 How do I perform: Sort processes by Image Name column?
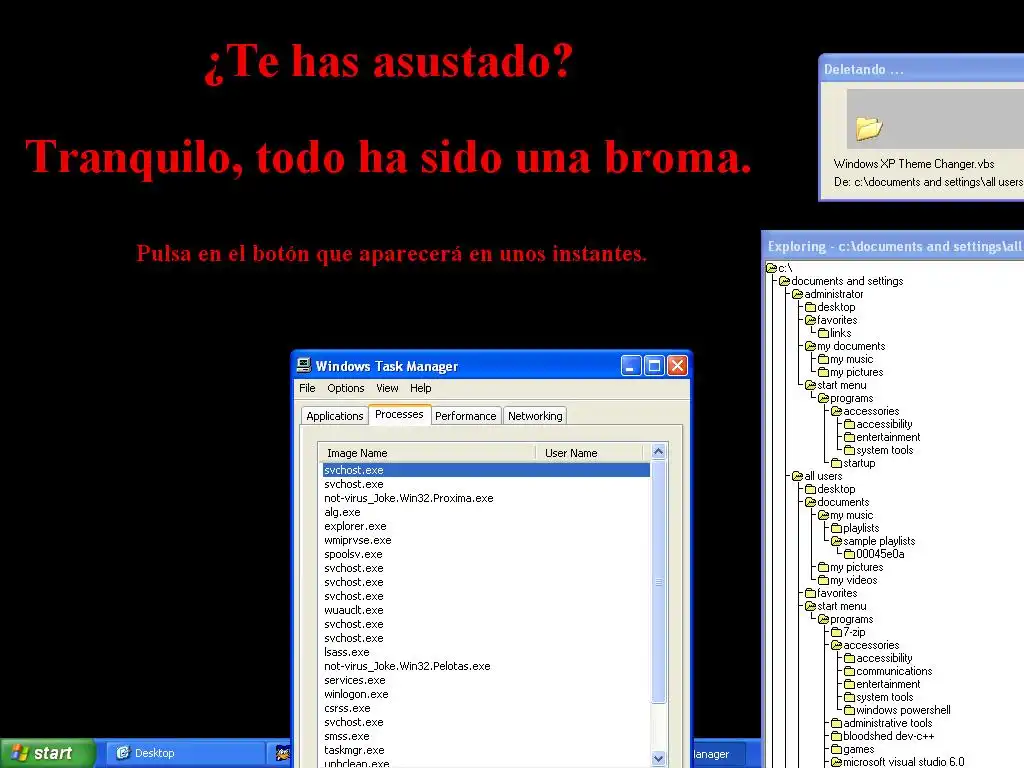[426, 453]
